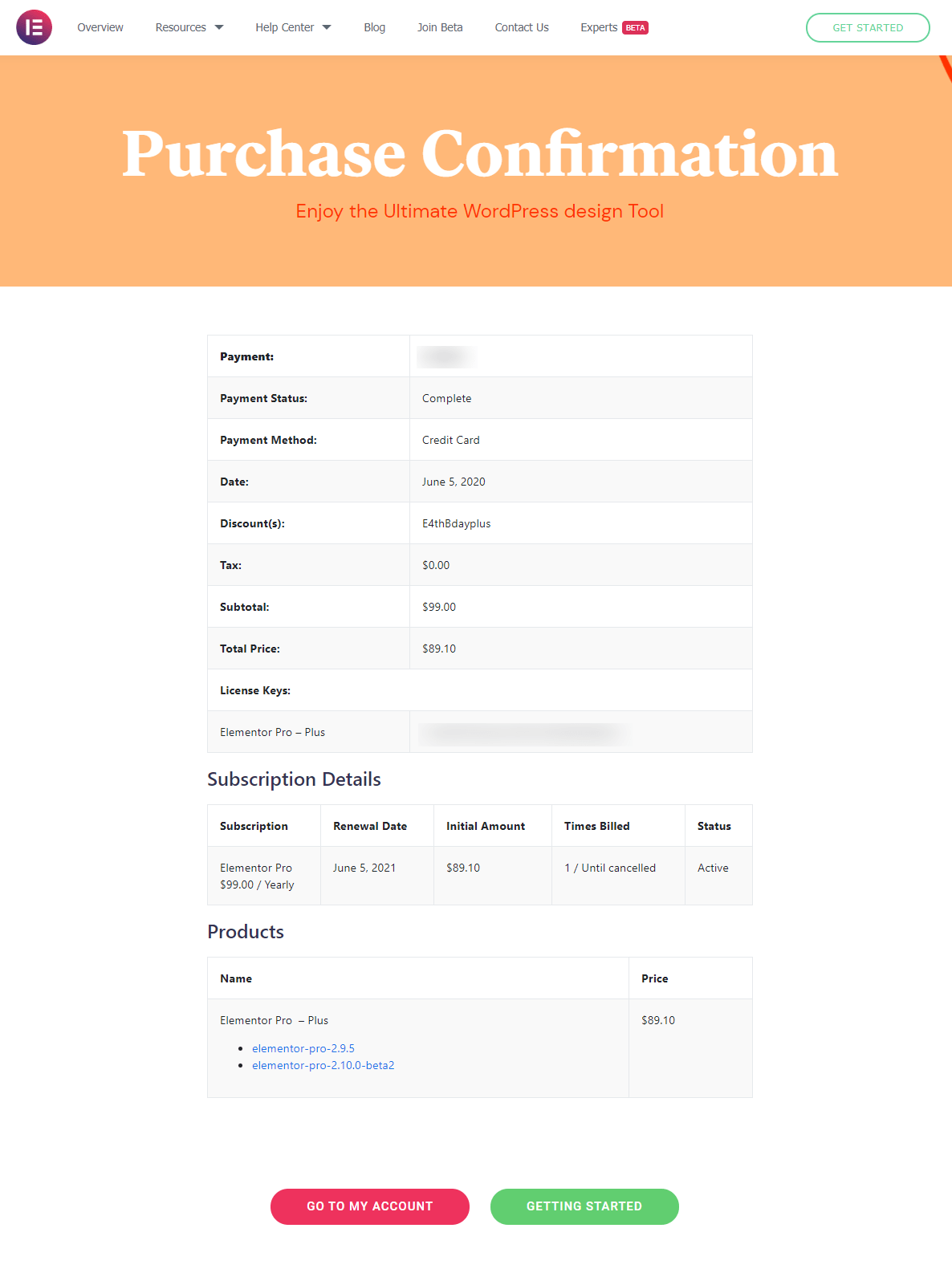The image size is (952, 1277).
Task: Open the Experts menu item
Action: click(x=599, y=27)
